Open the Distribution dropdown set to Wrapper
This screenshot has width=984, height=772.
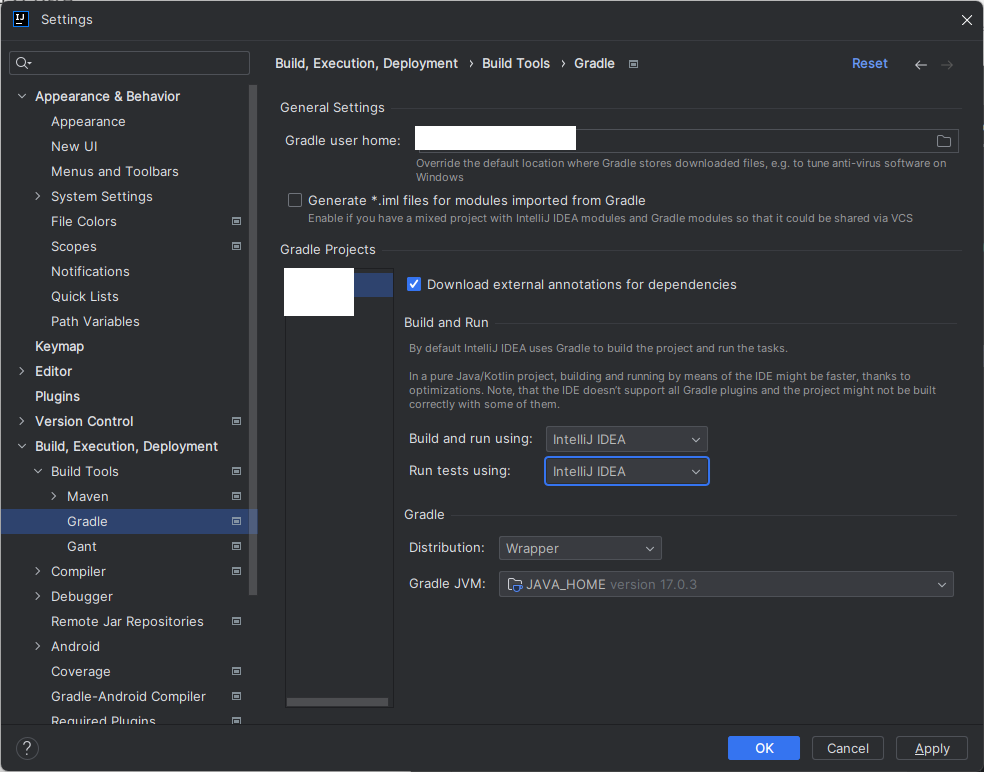(580, 549)
